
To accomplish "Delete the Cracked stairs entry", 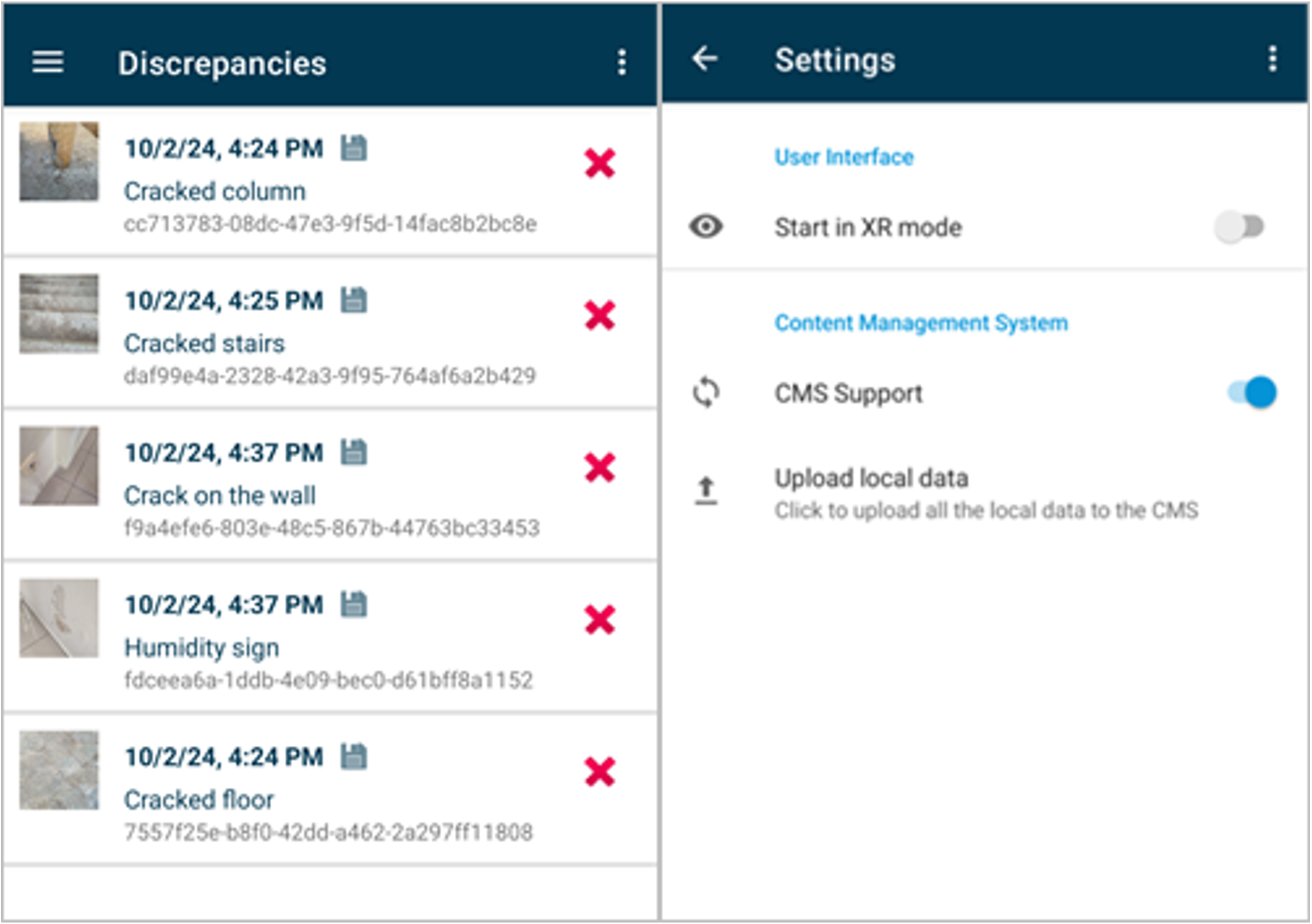I will (600, 316).
